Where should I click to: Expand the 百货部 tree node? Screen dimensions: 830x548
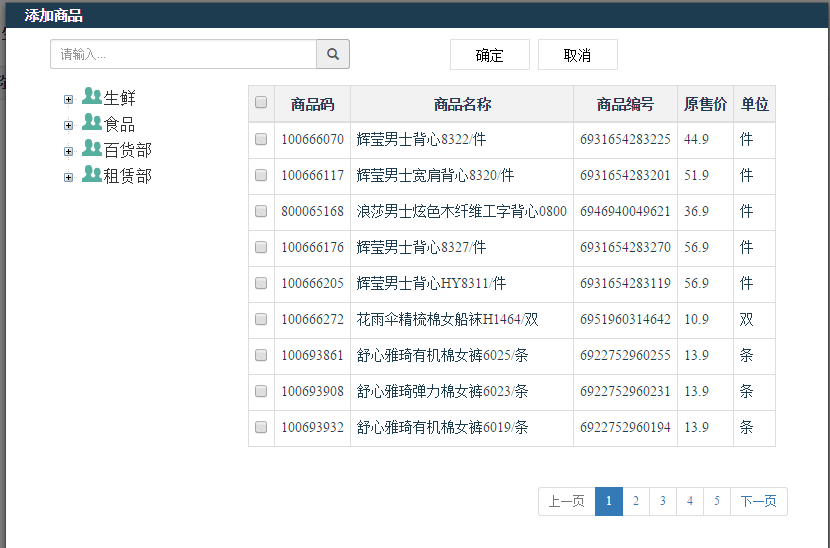pos(68,151)
